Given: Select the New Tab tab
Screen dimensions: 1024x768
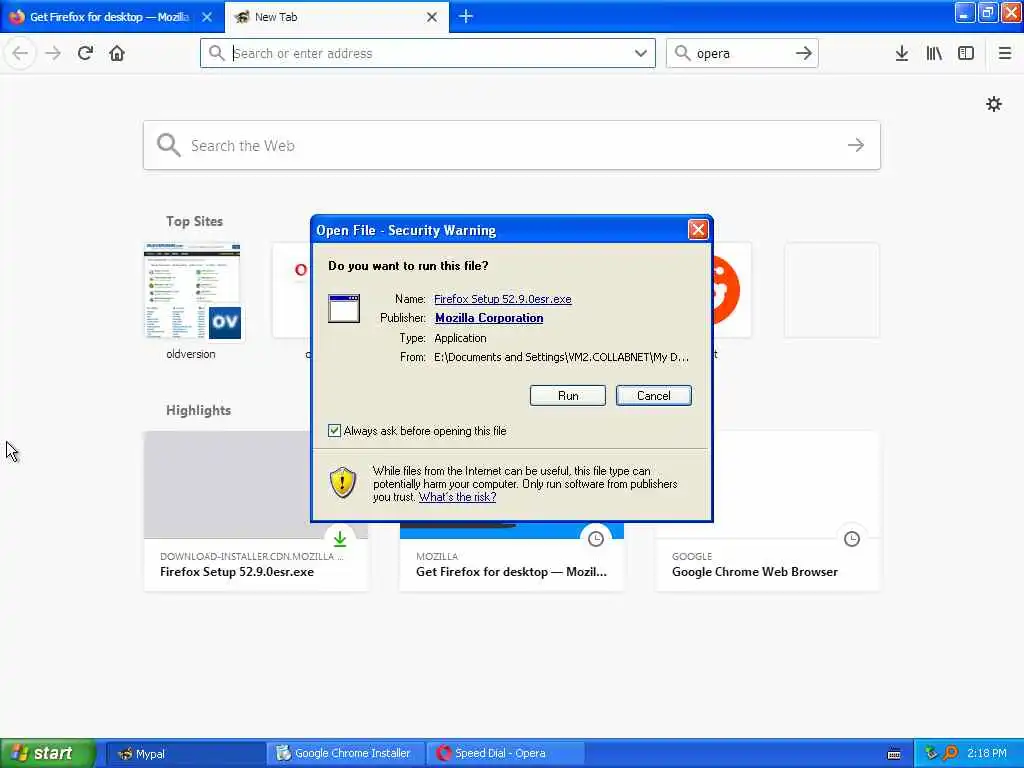Looking at the screenshot, I should (336, 17).
